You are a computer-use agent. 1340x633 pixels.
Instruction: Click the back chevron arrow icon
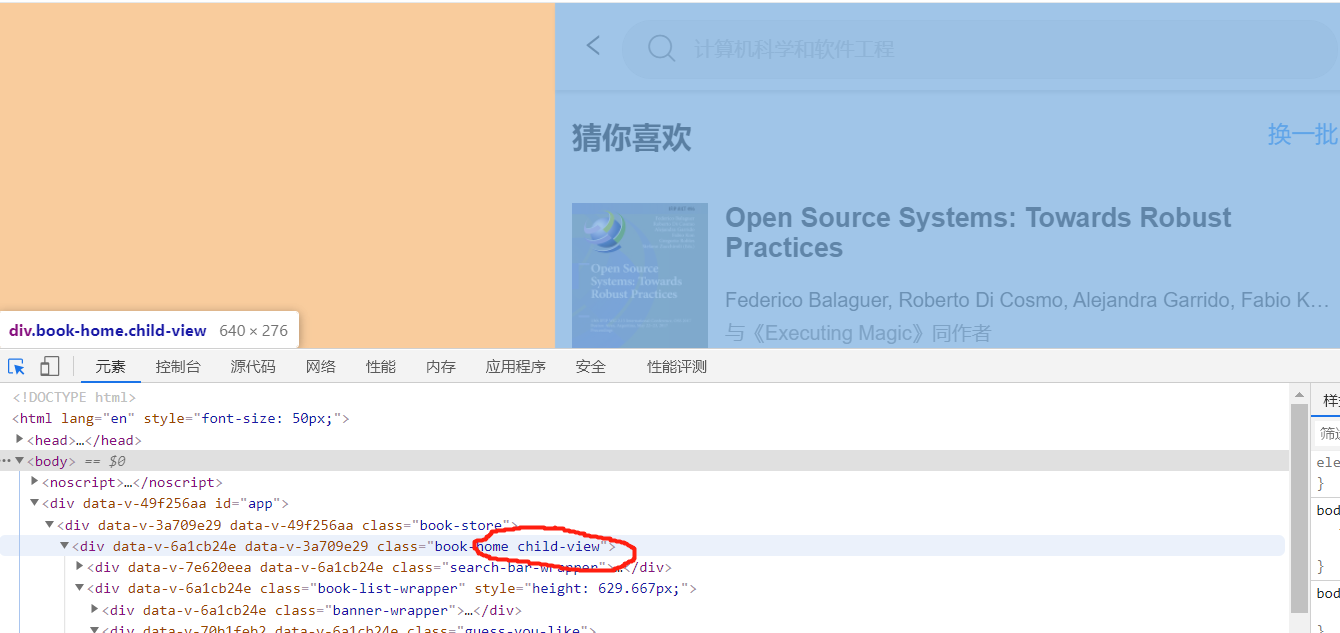click(x=592, y=45)
